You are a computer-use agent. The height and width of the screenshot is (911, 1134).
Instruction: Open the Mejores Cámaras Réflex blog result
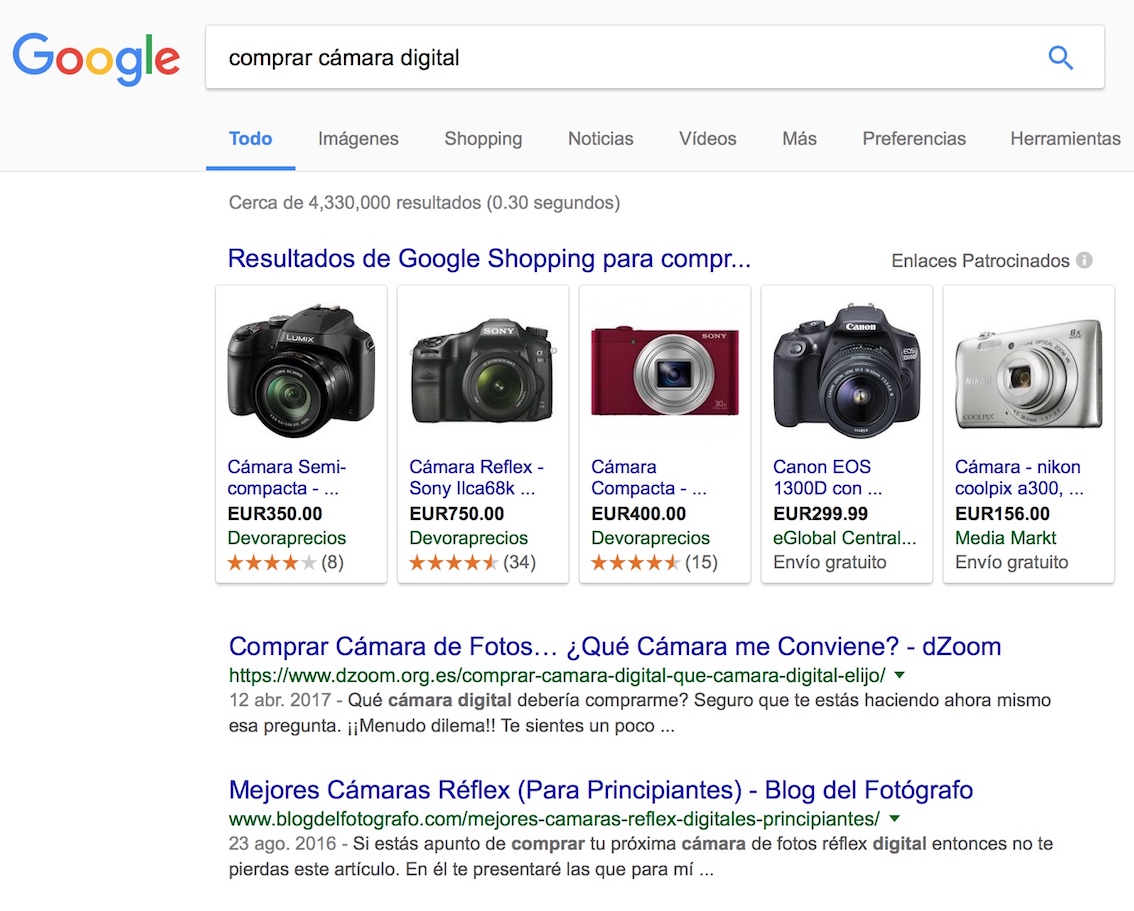point(600,790)
